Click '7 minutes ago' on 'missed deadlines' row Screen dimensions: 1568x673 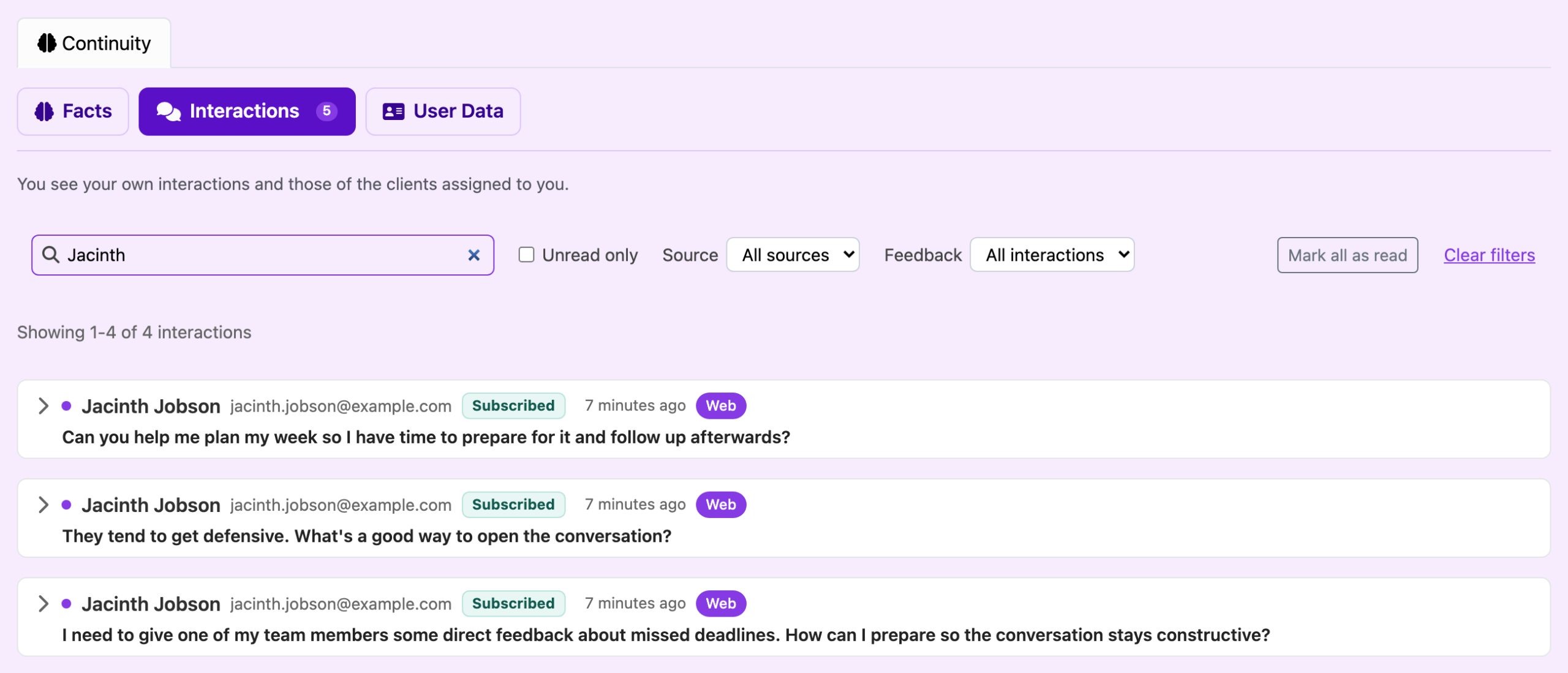(x=635, y=603)
